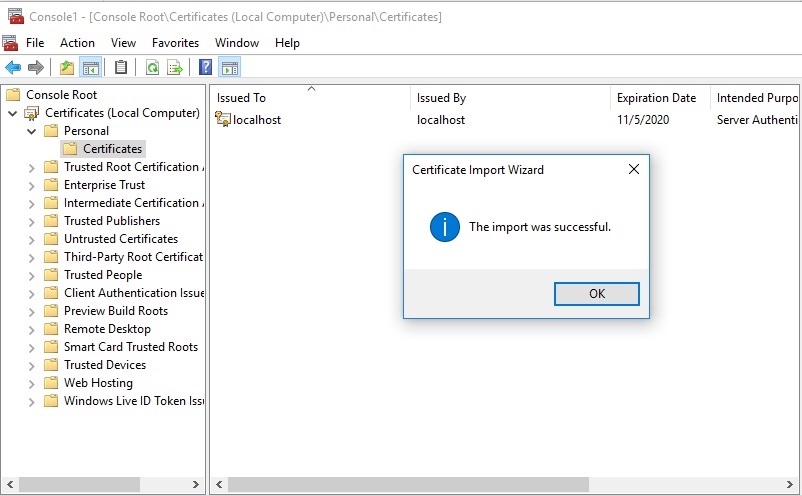Sort by Issued To column header
802x496 pixels.
point(310,98)
